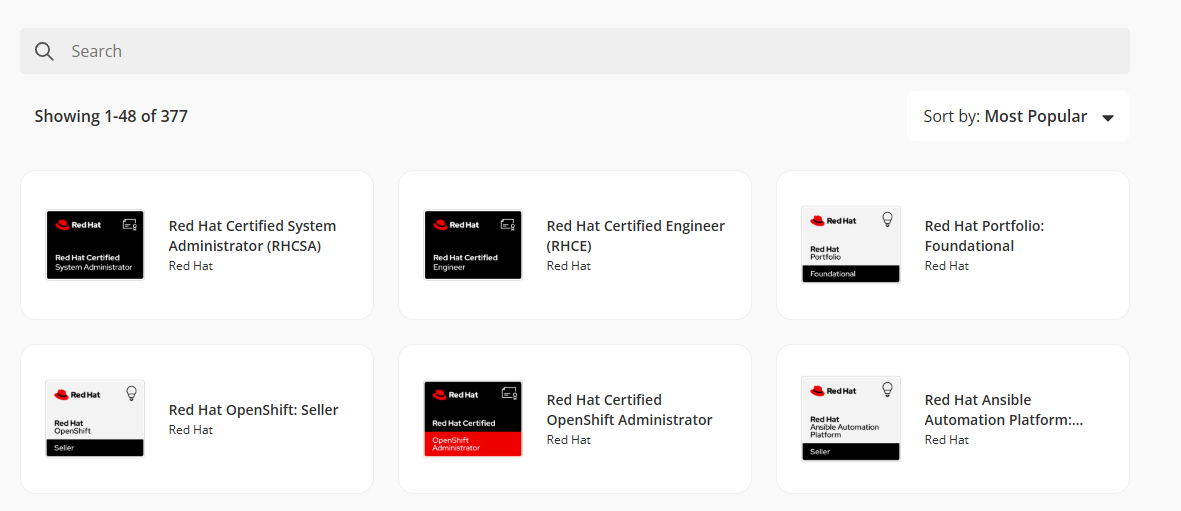Image resolution: width=1181 pixels, height=511 pixels.
Task: Click certificate icon on RHCE badge
Action: 508,225
